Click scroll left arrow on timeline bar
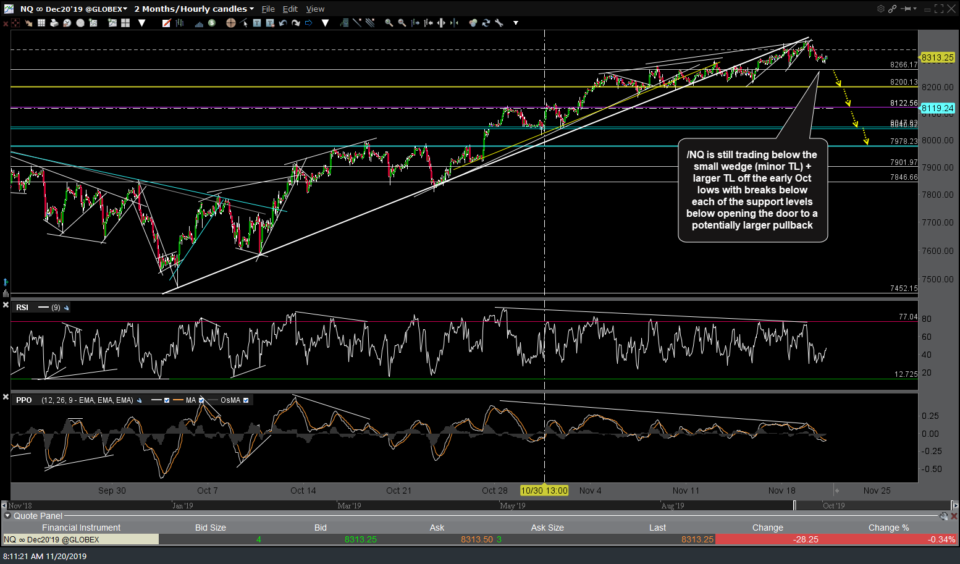This screenshot has width=960, height=564. point(4,505)
